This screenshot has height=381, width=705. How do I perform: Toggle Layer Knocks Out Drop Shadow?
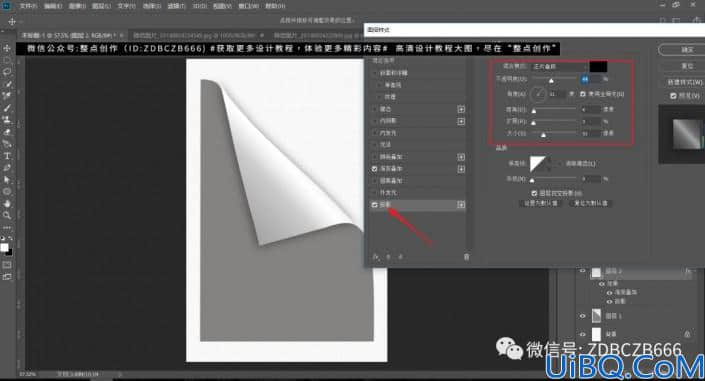(534, 193)
